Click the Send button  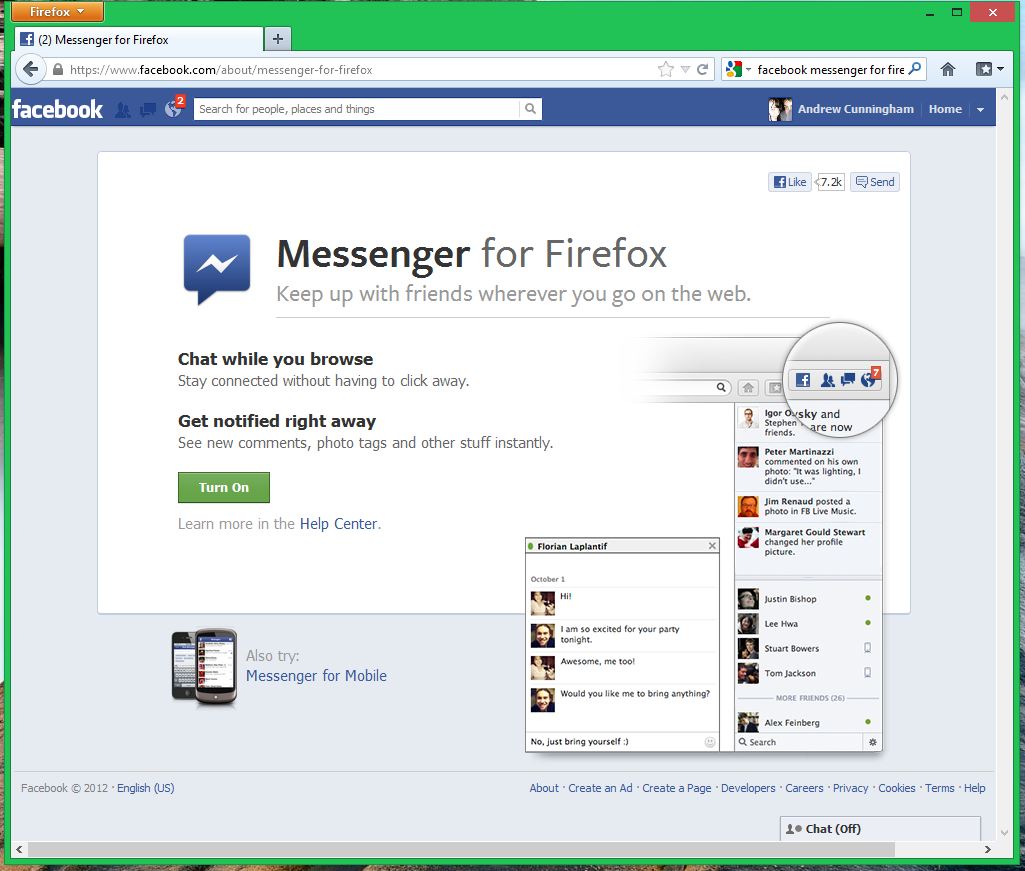875,182
